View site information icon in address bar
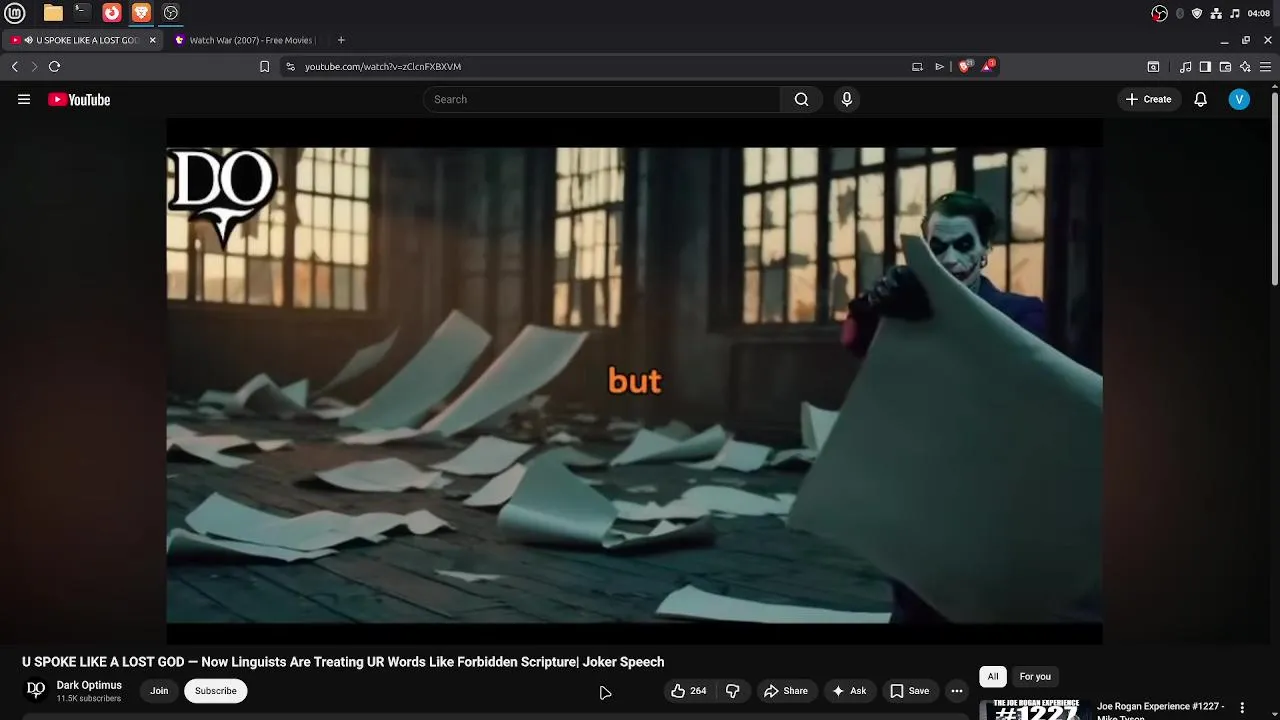This screenshot has height=720, width=1280. (x=290, y=66)
